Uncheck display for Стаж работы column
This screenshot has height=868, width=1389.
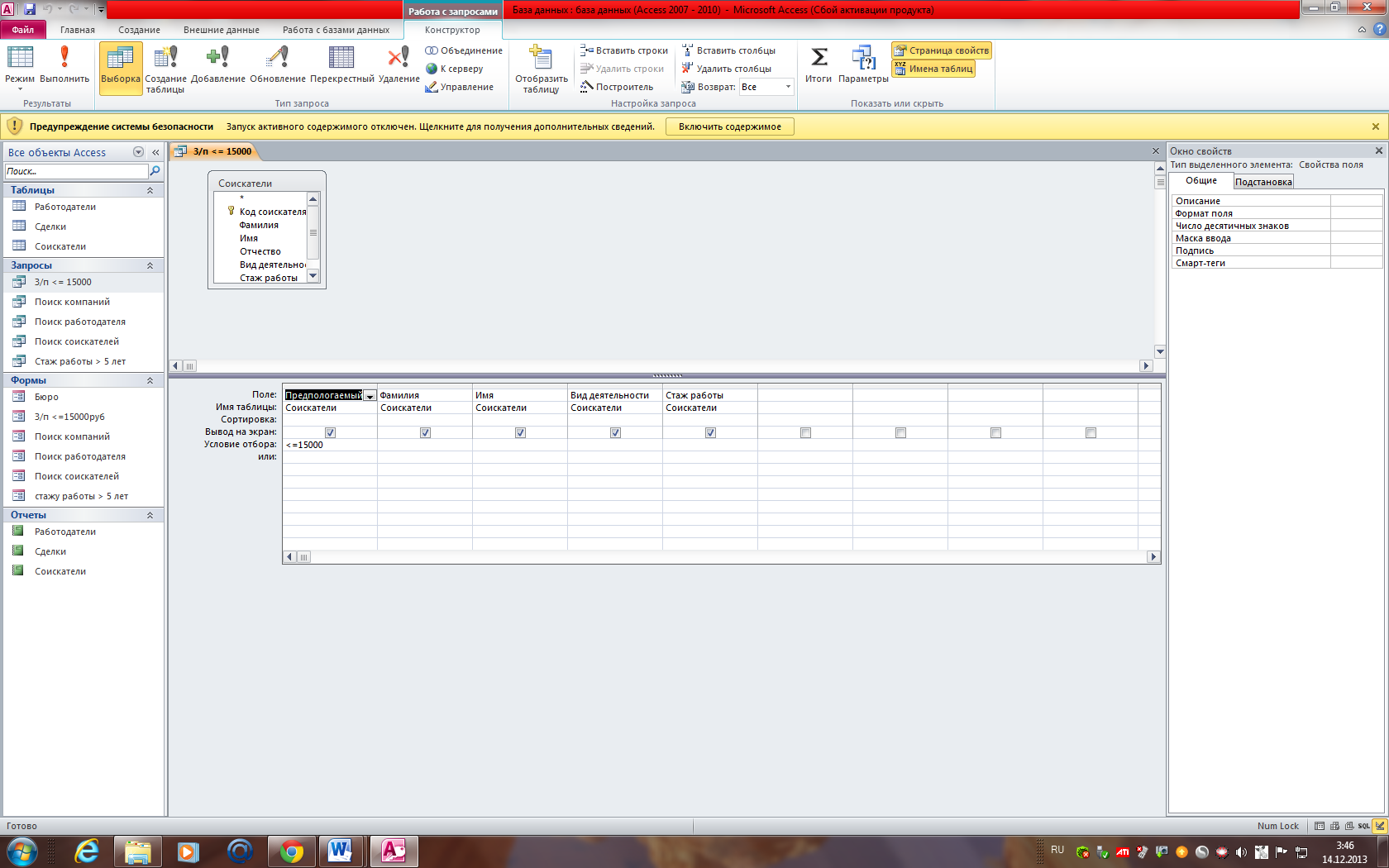(x=710, y=432)
